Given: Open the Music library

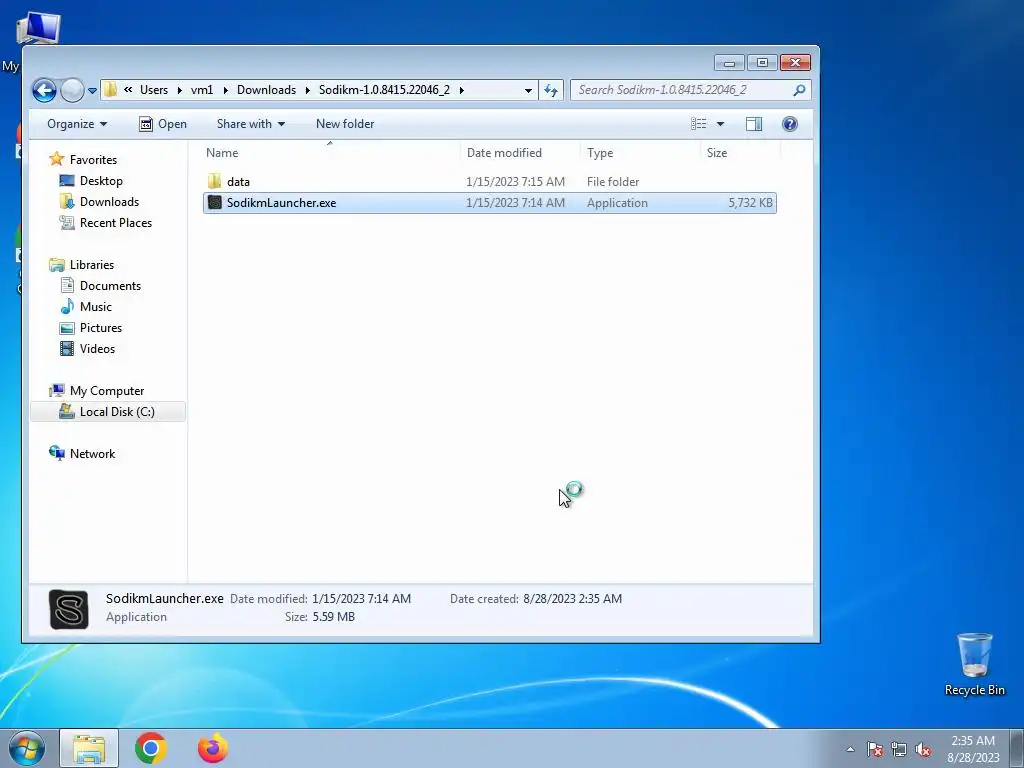Looking at the screenshot, I should [x=95, y=306].
